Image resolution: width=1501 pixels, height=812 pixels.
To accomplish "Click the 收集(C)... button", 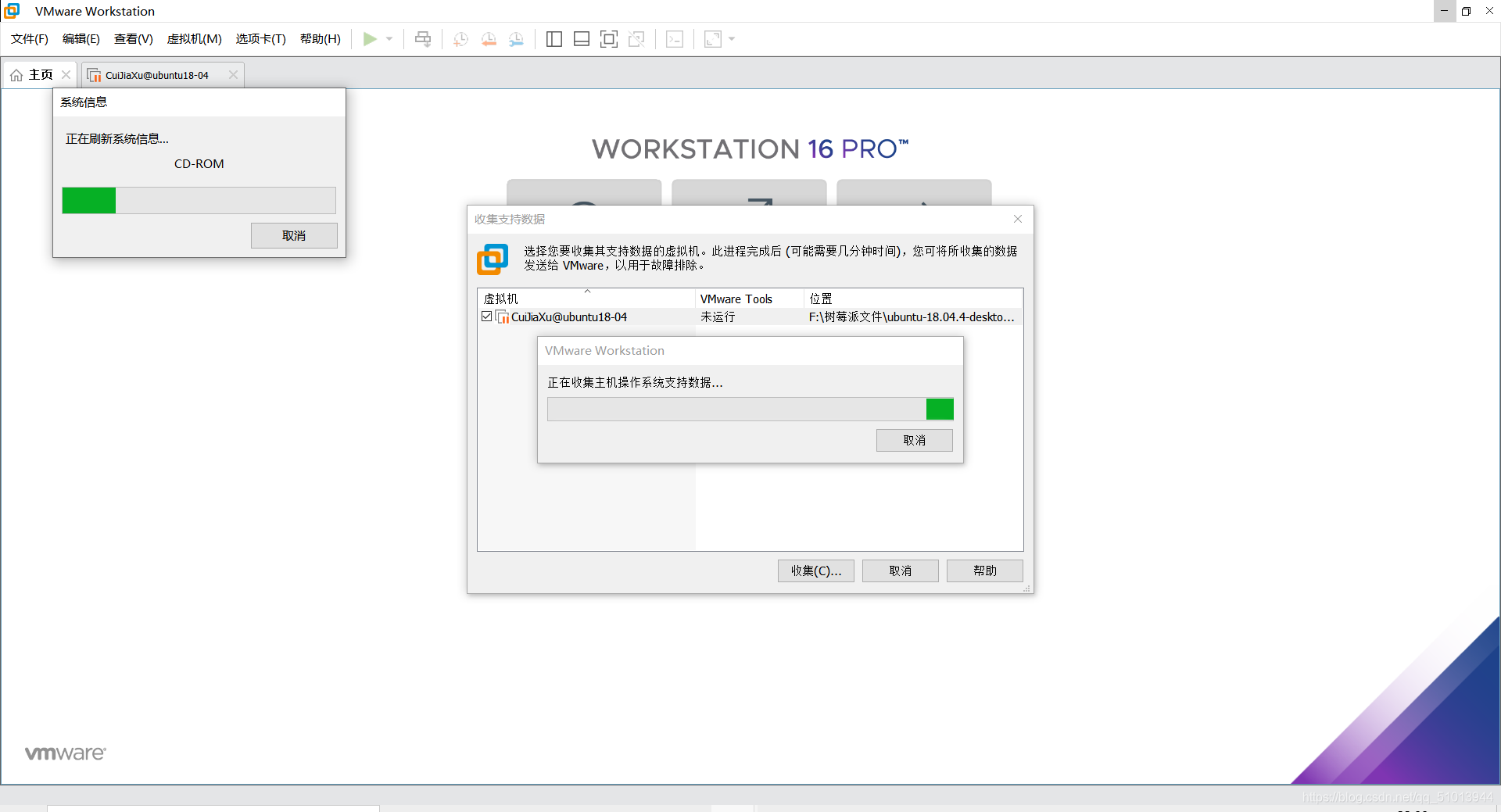I will 816,571.
